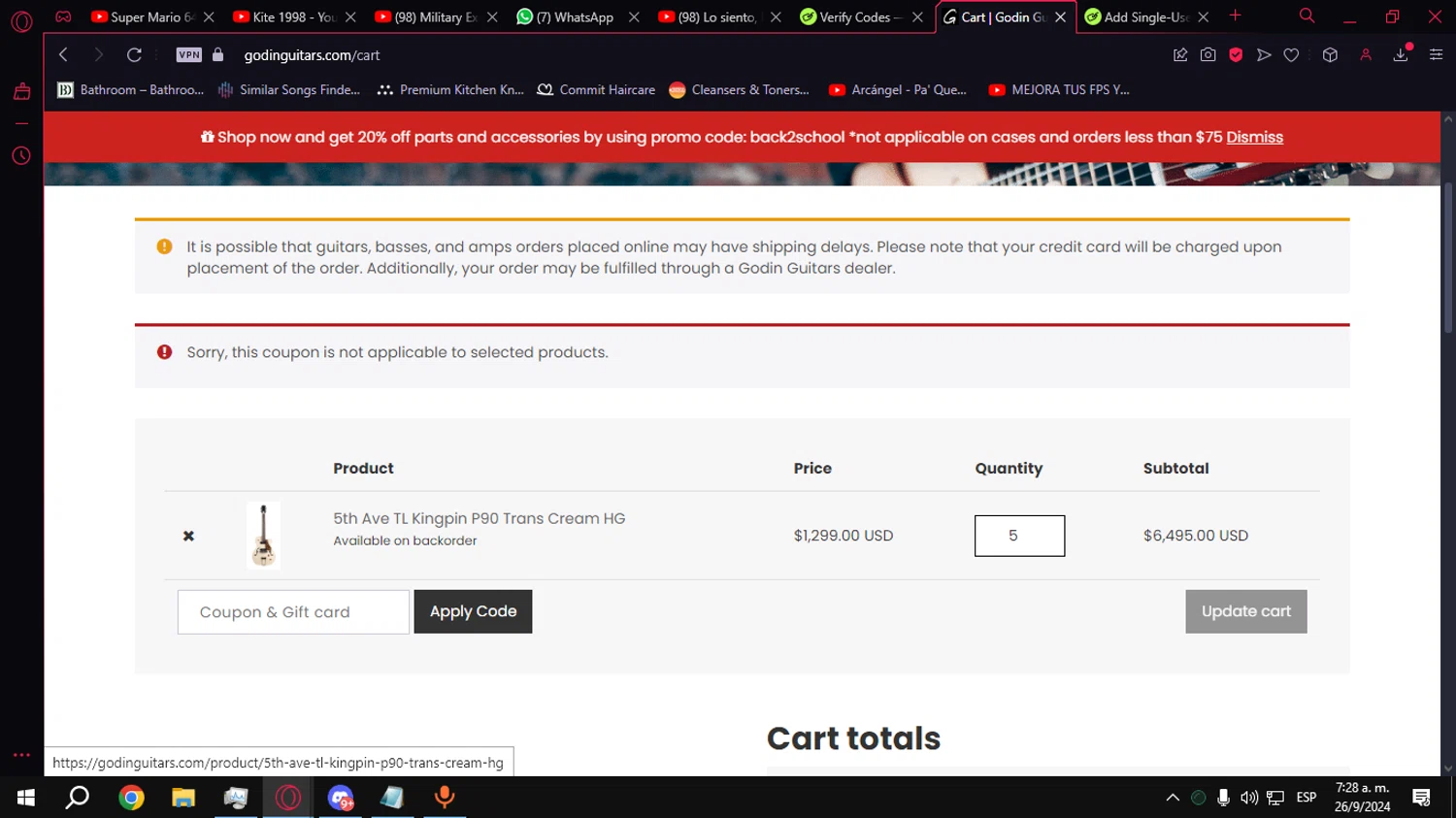The width and height of the screenshot is (1456, 818).
Task: Open Similar Songs Finder bookmark
Action: [289, 90]
